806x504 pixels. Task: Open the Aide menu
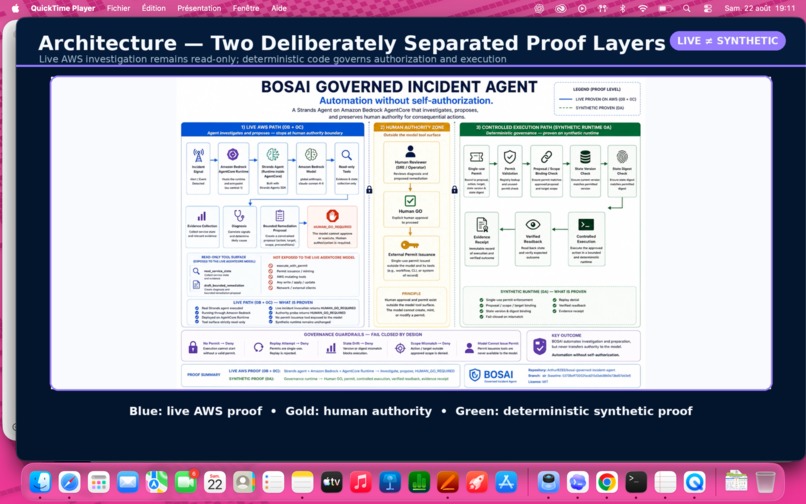(279, 8)
